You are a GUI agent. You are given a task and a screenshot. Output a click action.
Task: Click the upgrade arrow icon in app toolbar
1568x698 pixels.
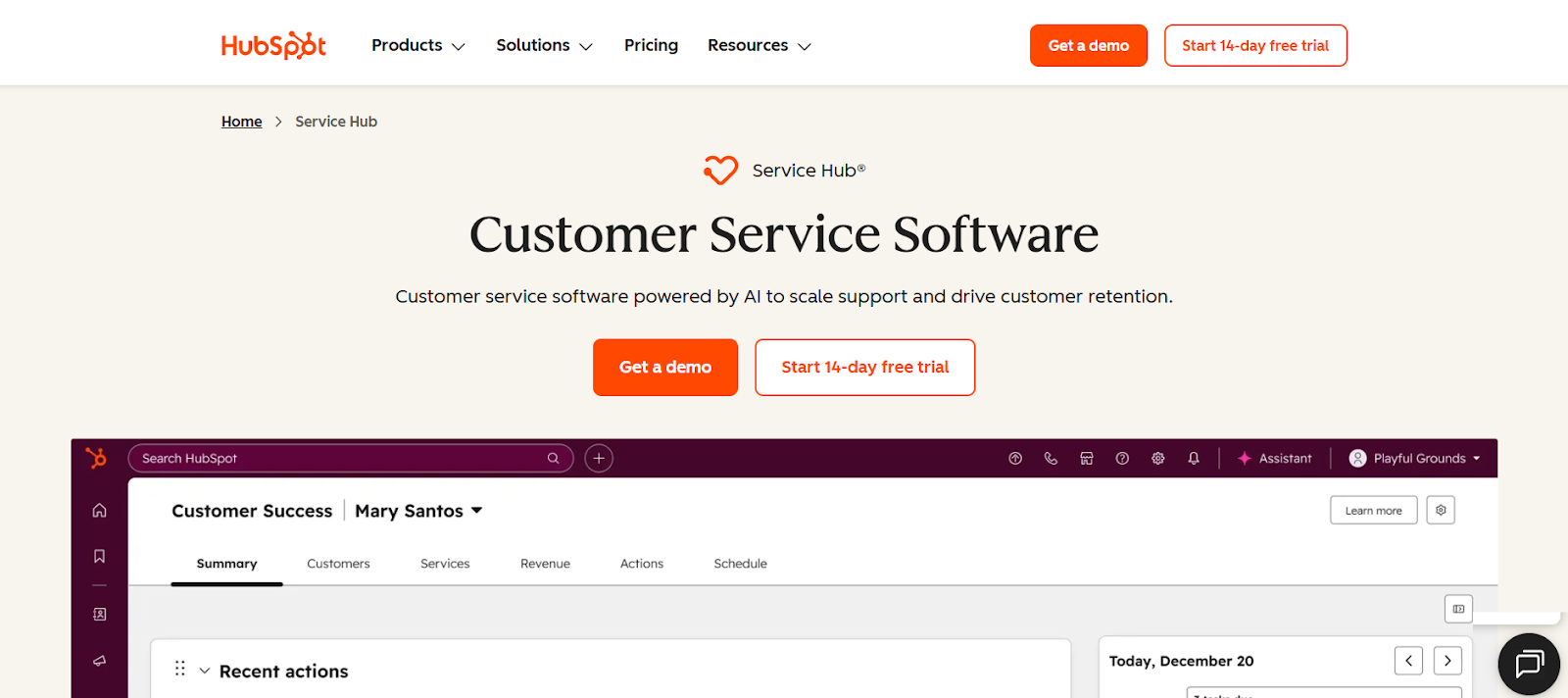pos(1015,458)
